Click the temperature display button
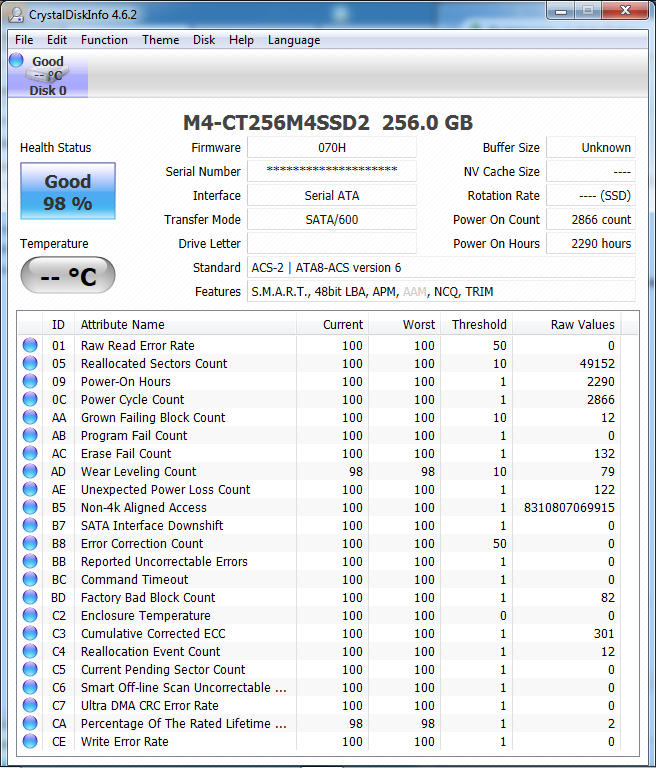 [x=68, y=275]
